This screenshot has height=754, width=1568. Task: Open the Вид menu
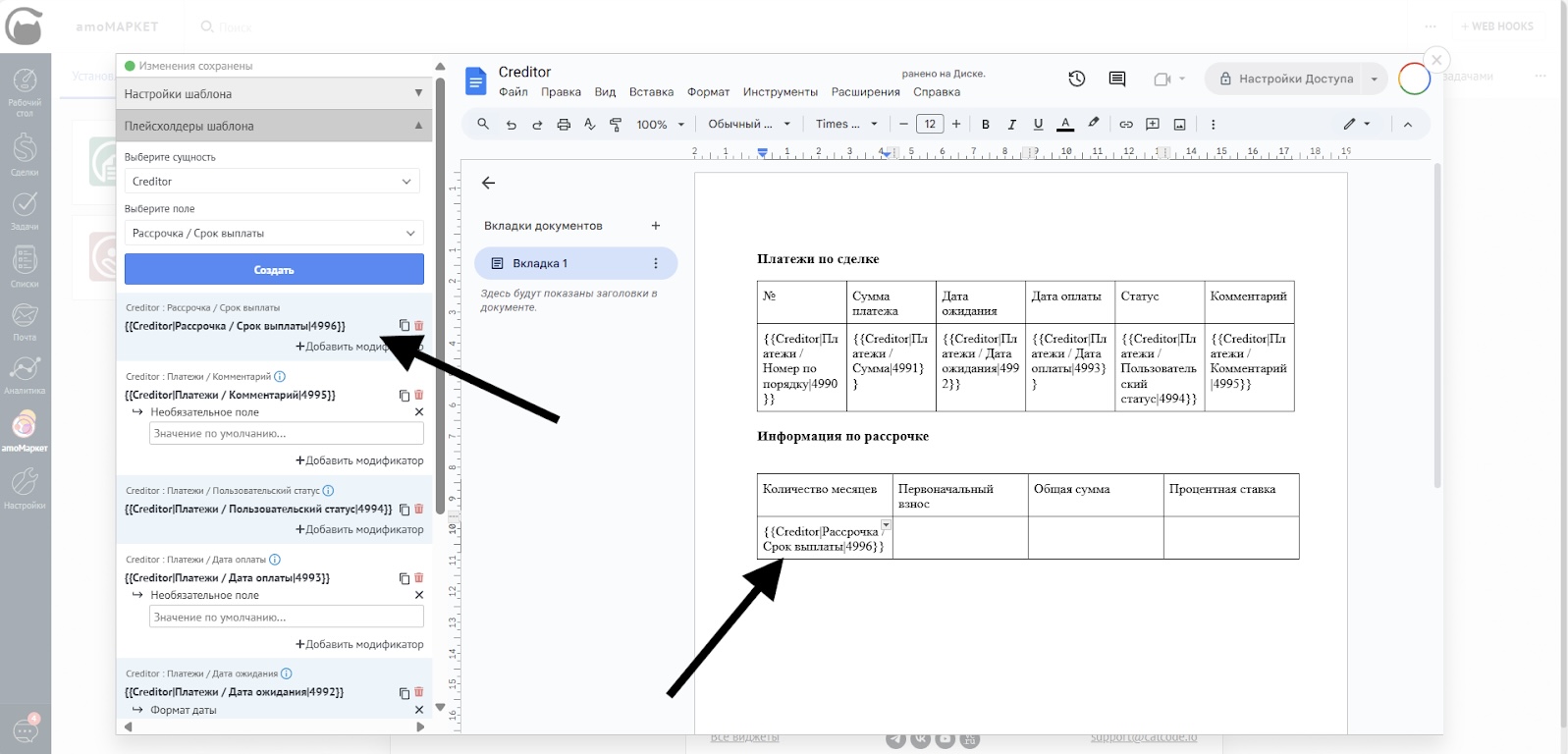tap(605, 92)
